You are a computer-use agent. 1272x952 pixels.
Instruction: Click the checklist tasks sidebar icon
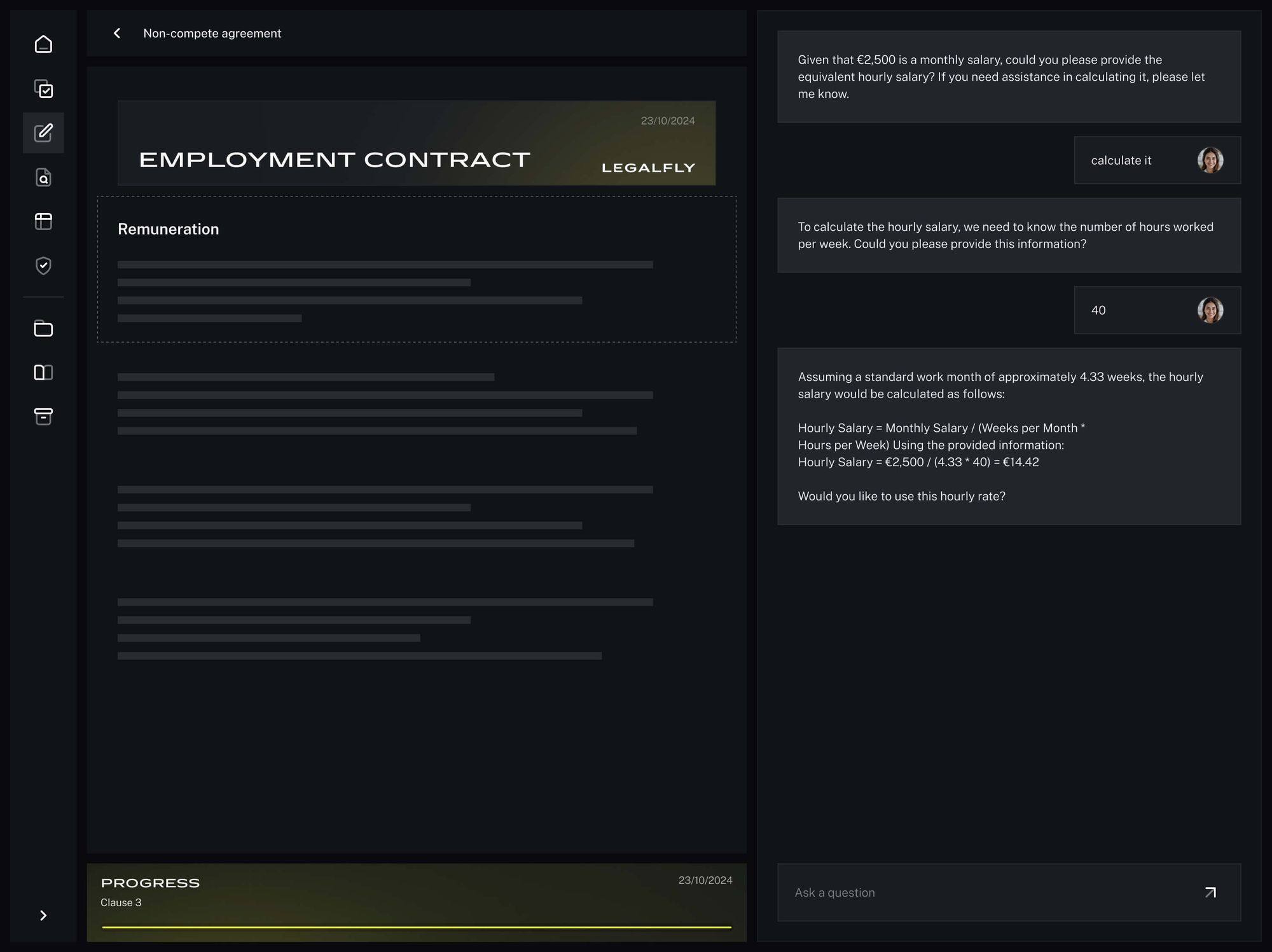click(43, 88)
